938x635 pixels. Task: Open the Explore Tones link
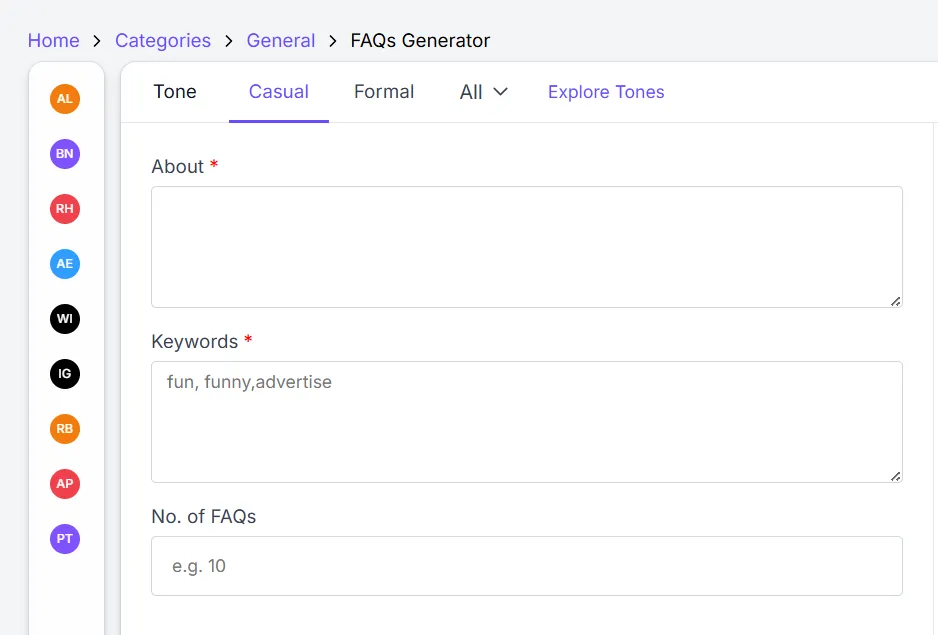click(606, 92)
